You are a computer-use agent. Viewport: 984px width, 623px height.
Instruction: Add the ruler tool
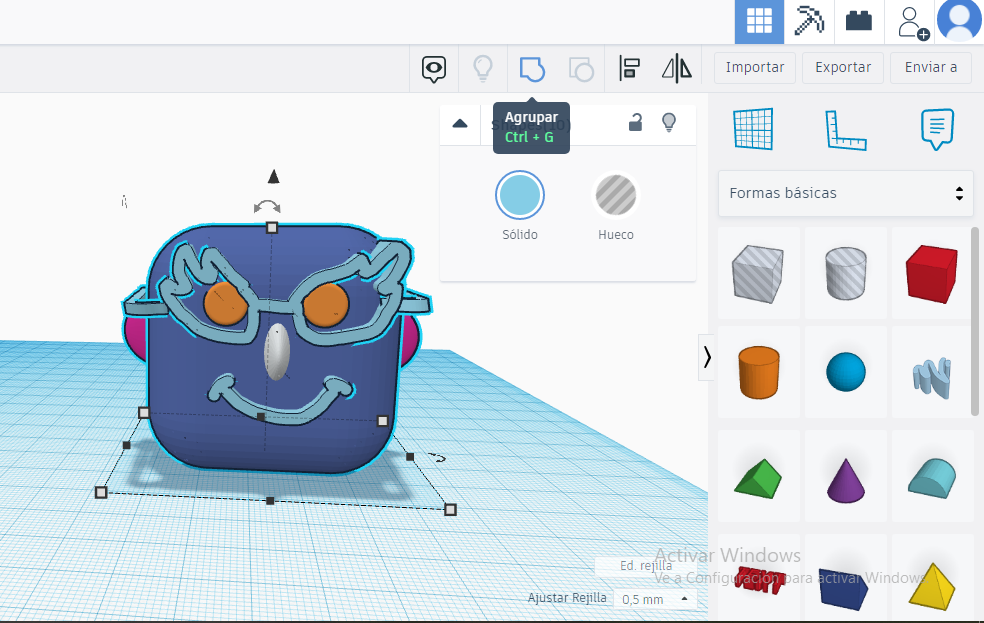pyautogui.click(x=845, y=130)
